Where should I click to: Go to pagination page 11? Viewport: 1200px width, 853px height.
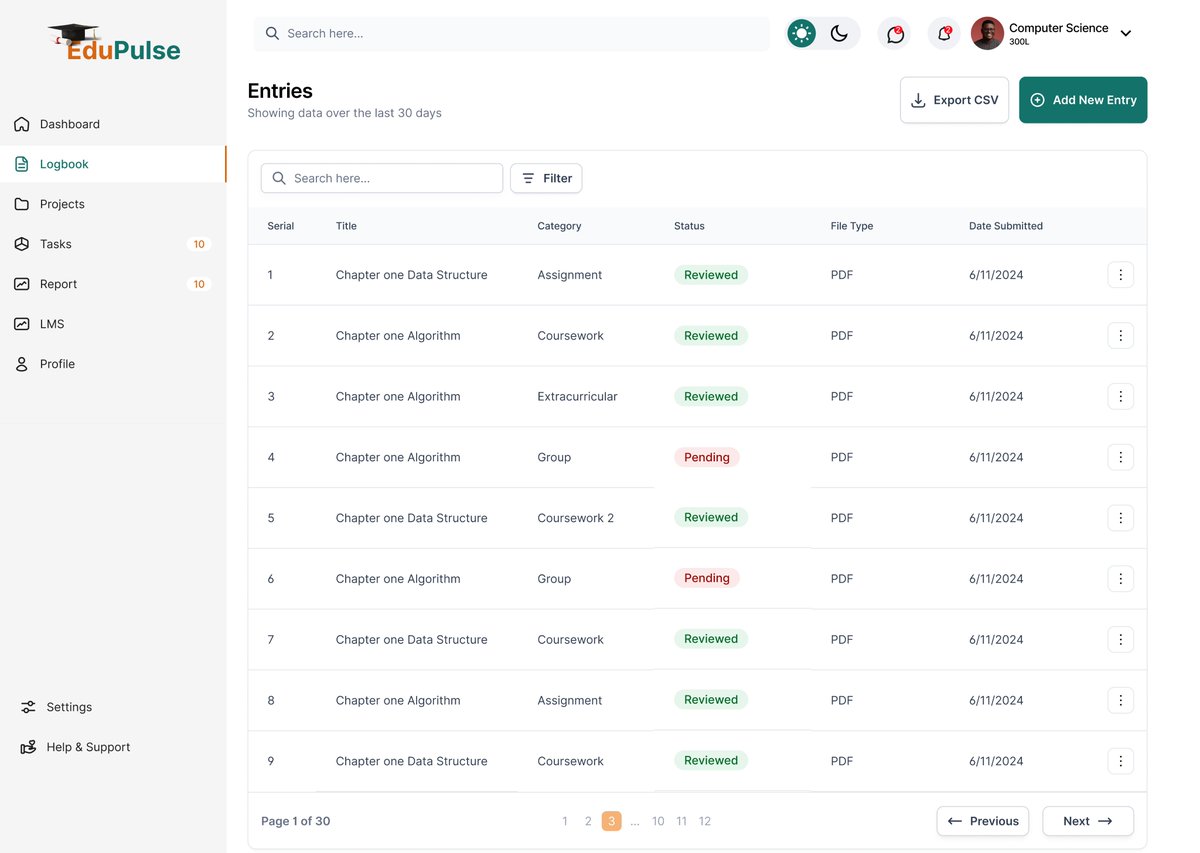[x=681, y=821]
